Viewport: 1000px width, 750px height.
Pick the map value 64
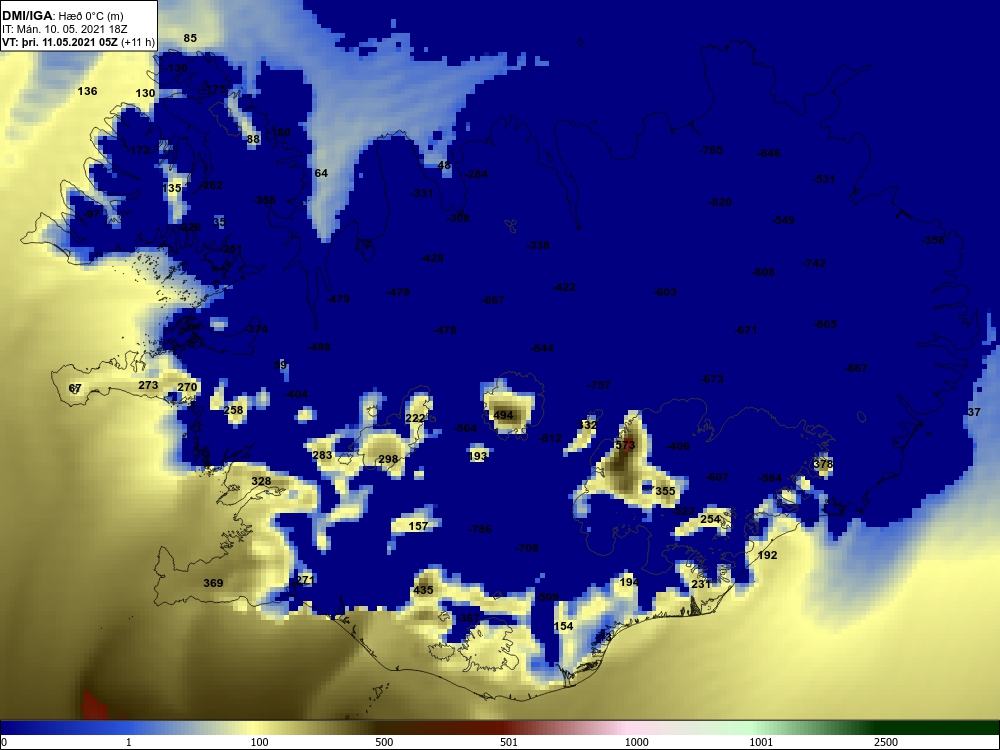[x=321, y=173]
